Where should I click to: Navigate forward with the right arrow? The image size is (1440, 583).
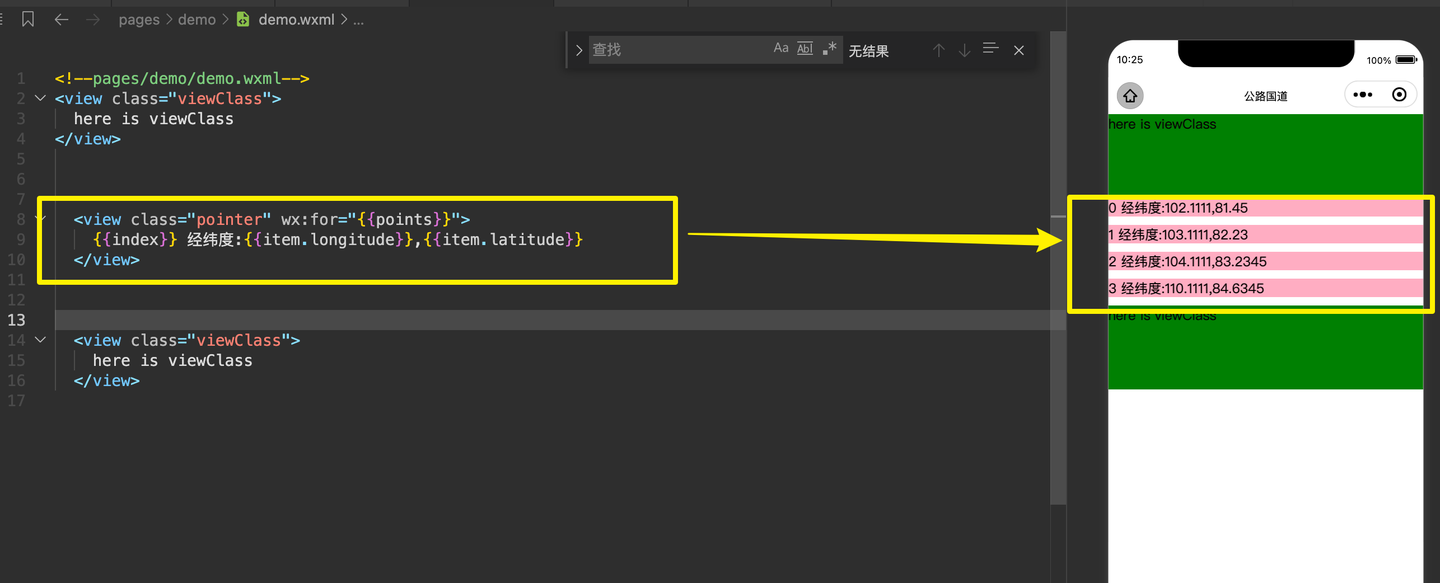pos(93,19)
